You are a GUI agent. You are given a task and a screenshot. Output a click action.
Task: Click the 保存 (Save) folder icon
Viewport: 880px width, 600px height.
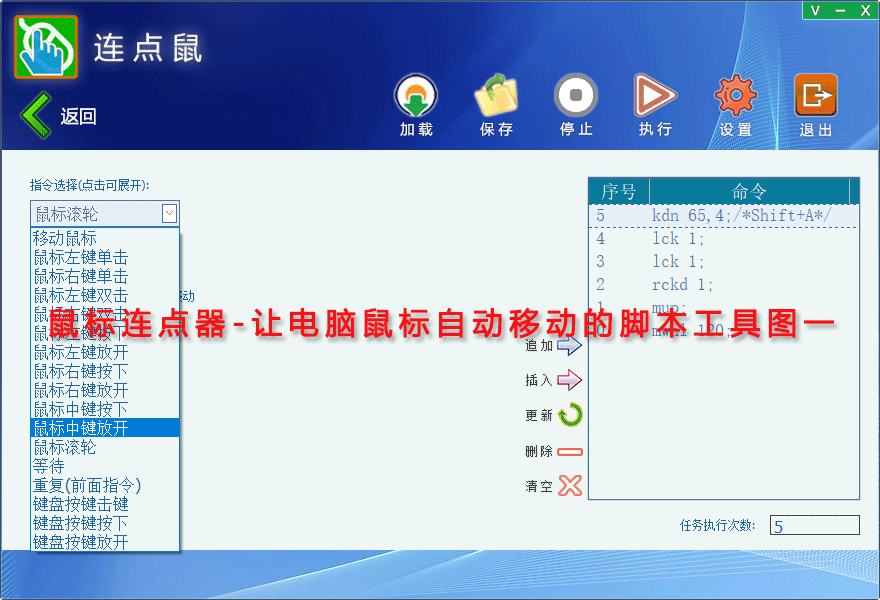(x=496, y=97)
